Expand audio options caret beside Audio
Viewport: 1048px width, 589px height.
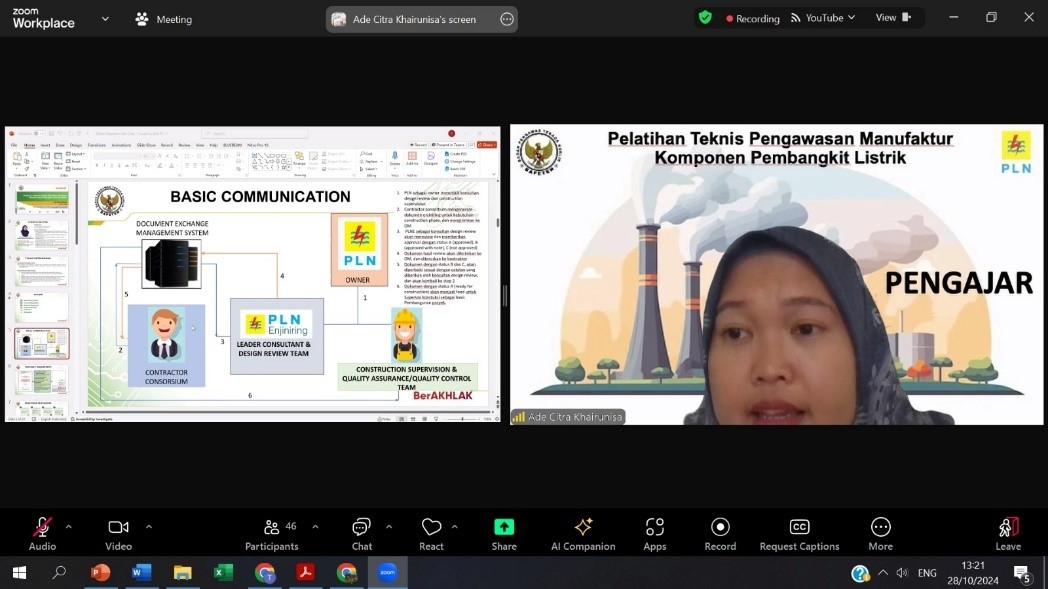tap(68, 527)
